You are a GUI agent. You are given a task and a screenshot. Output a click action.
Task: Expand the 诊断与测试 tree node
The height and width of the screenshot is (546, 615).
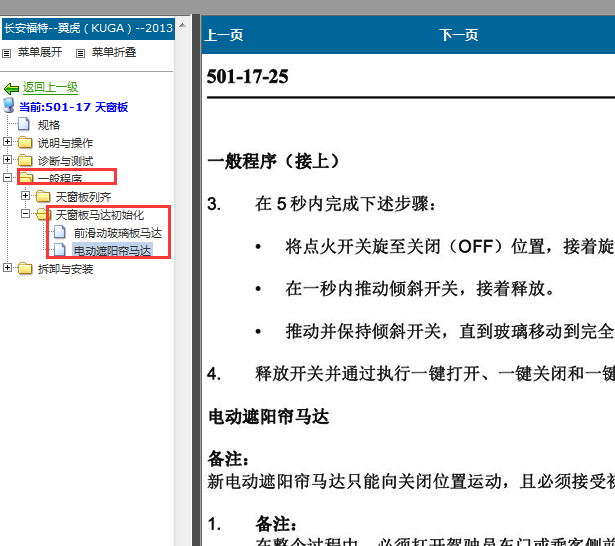click(x=7, y=159)
